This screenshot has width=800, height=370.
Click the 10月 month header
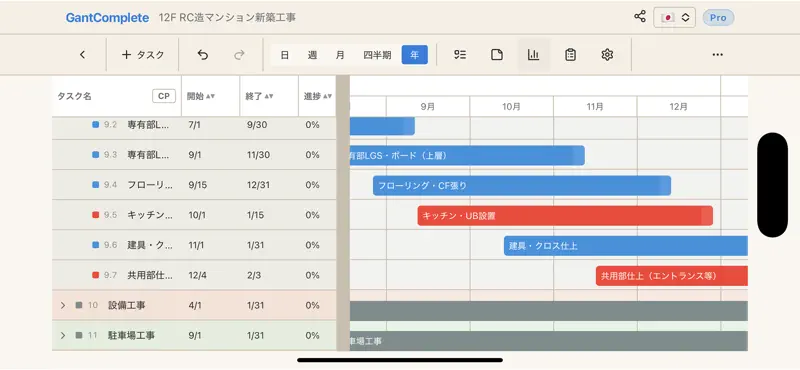[511, 107]
